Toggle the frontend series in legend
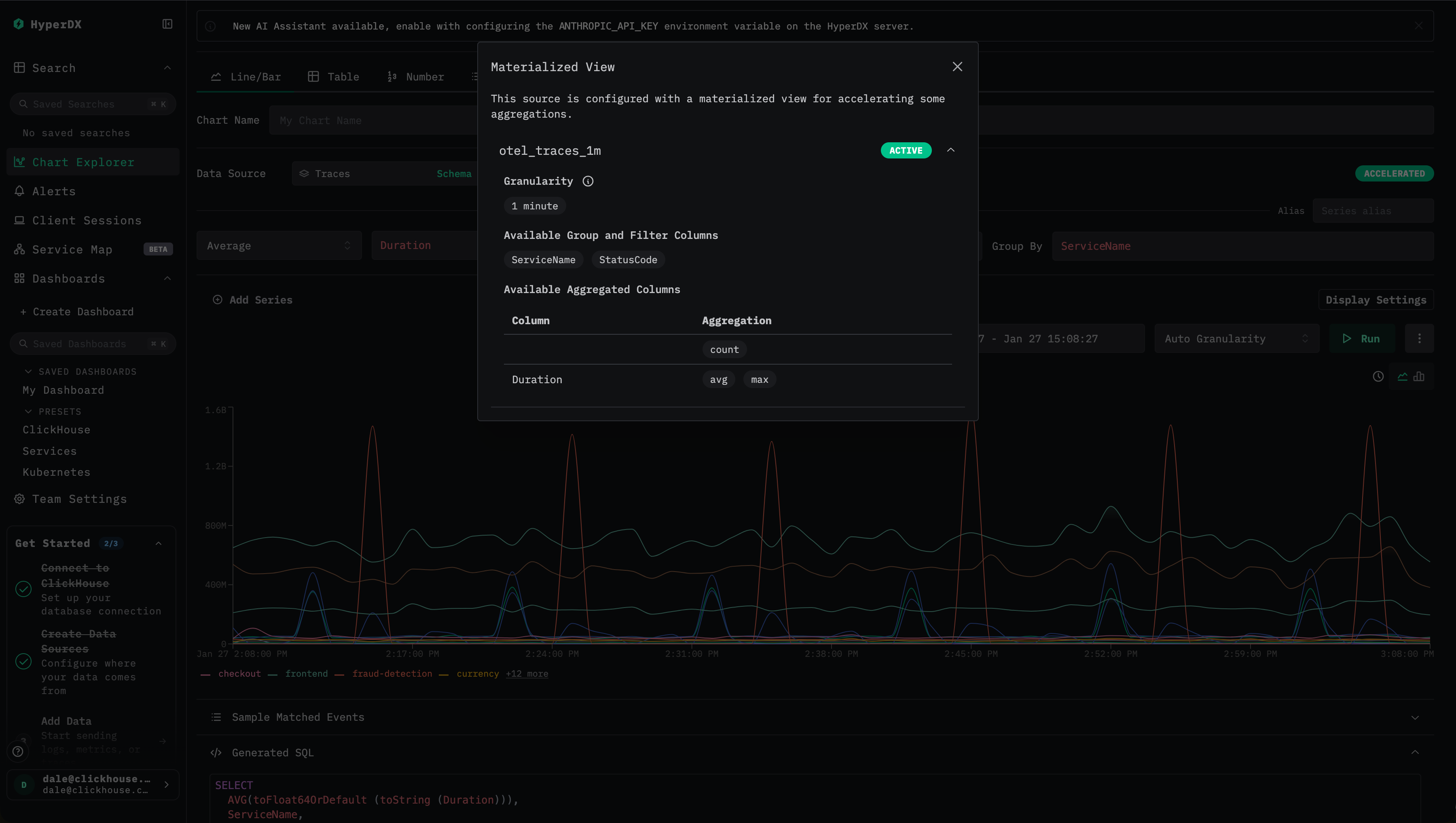The image size is (1456, 823). click(306, 674)
